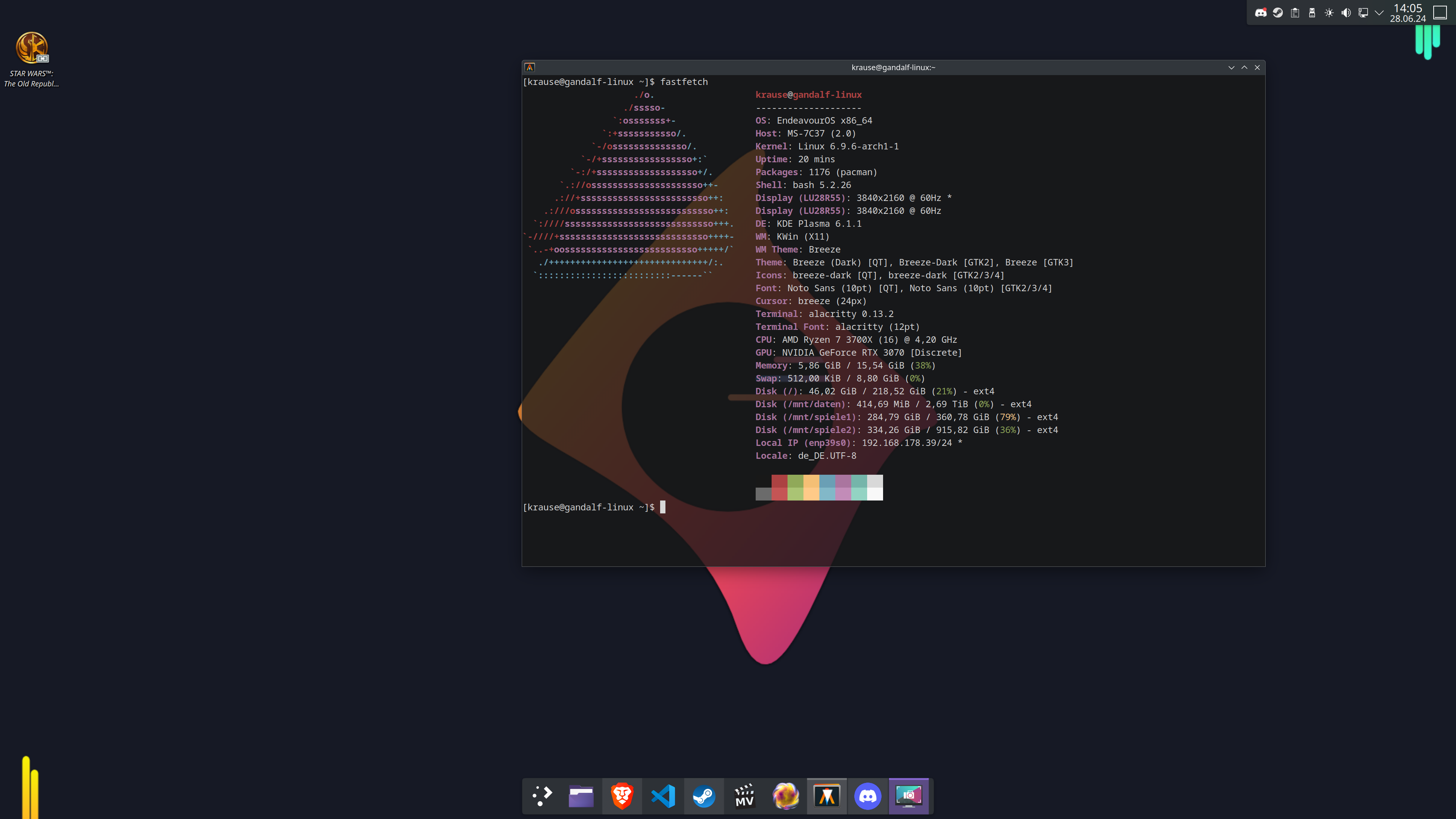Open the MV clapperboard app in dock

[x=744, y=796]
